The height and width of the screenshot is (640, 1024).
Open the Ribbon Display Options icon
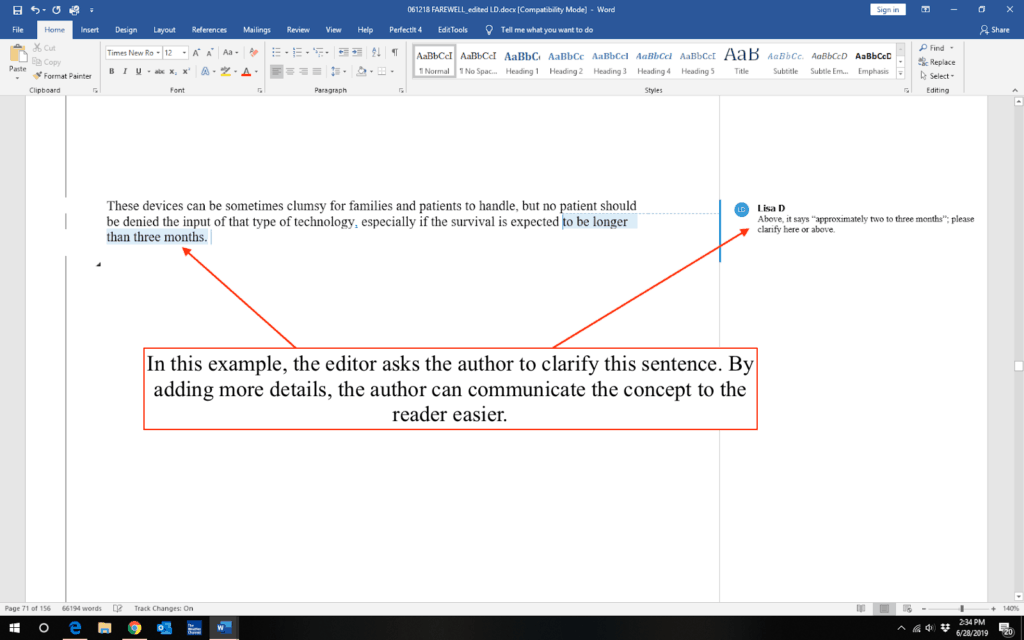925,10
